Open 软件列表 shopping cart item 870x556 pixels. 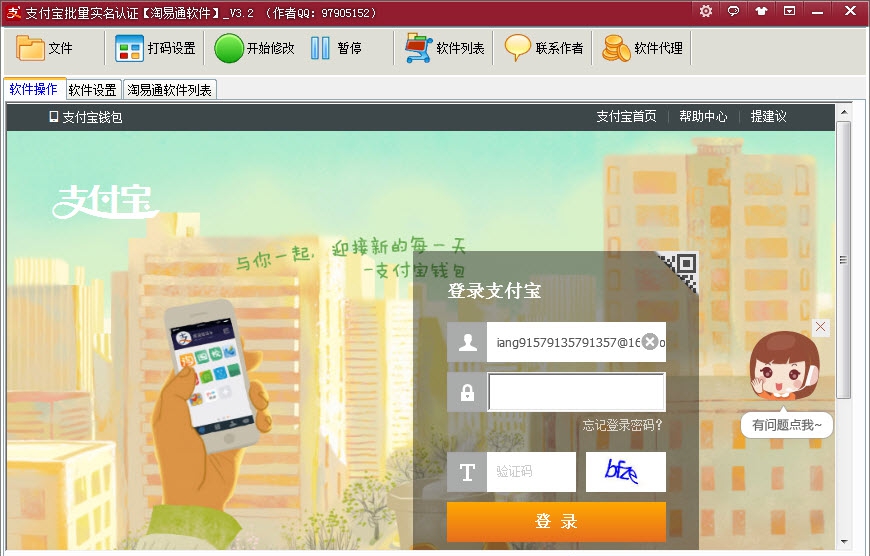[444, 48]
